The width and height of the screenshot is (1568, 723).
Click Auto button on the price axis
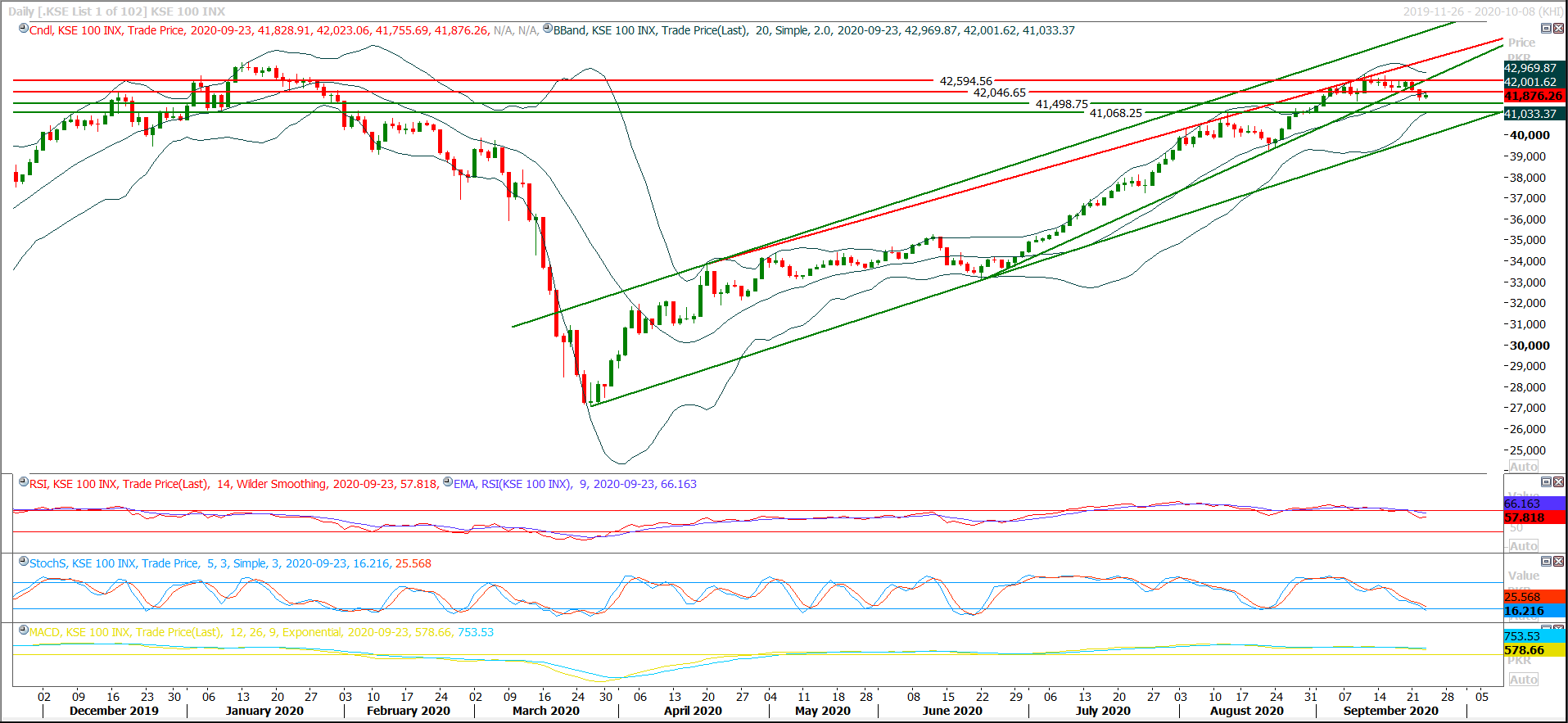[1523, 467]
